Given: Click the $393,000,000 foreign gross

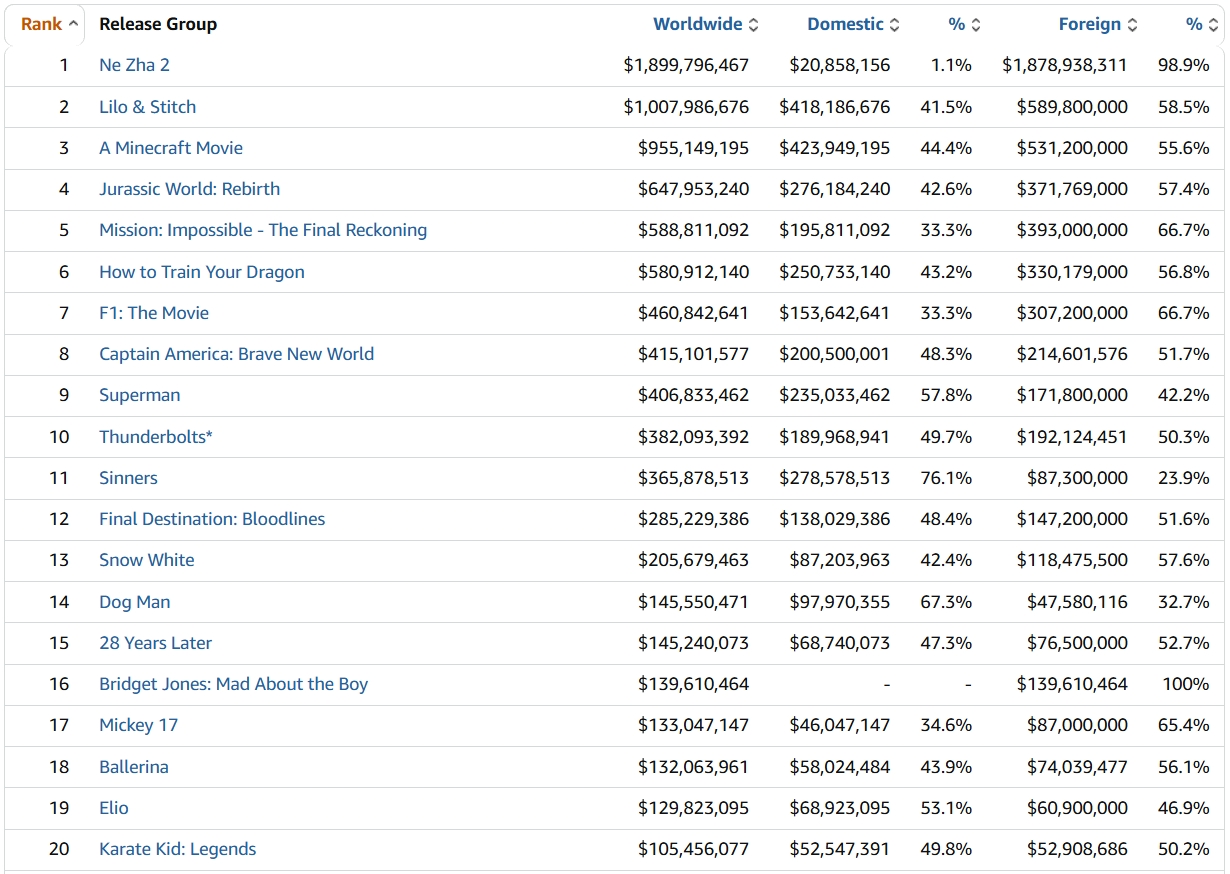Looking at the screenshot, I should pyautogui.click(x=1072, y=230).
